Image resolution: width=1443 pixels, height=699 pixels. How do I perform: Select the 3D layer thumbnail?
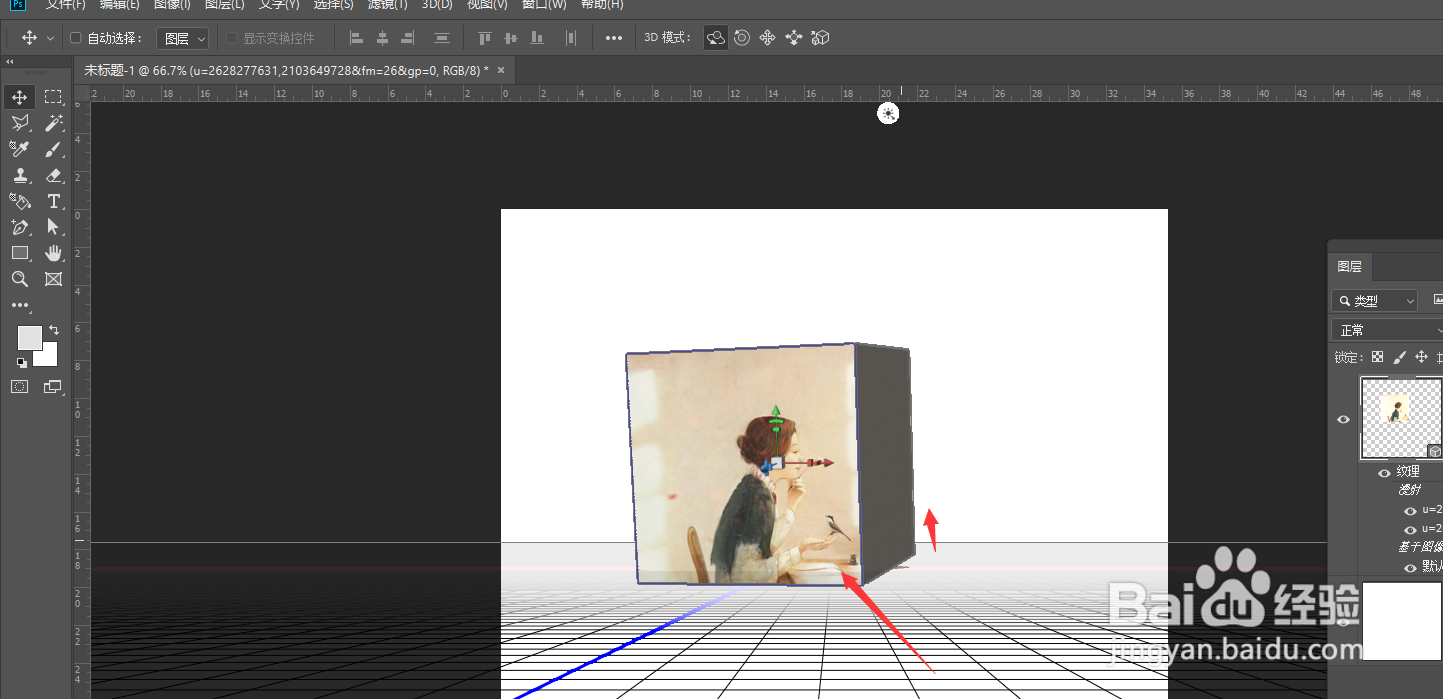pyautogui.click(x=1400, y=417)
